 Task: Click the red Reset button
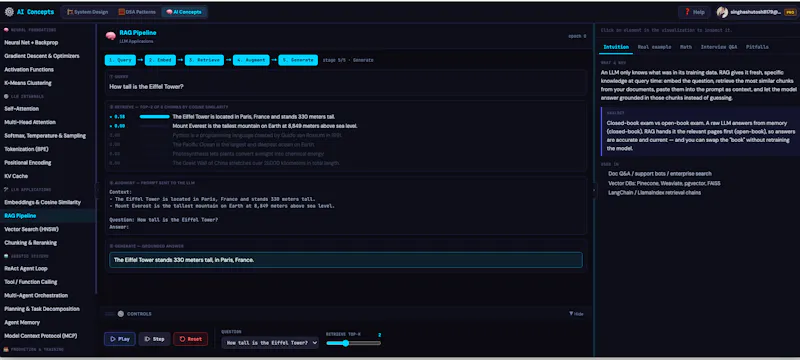(x=191, y=339)
